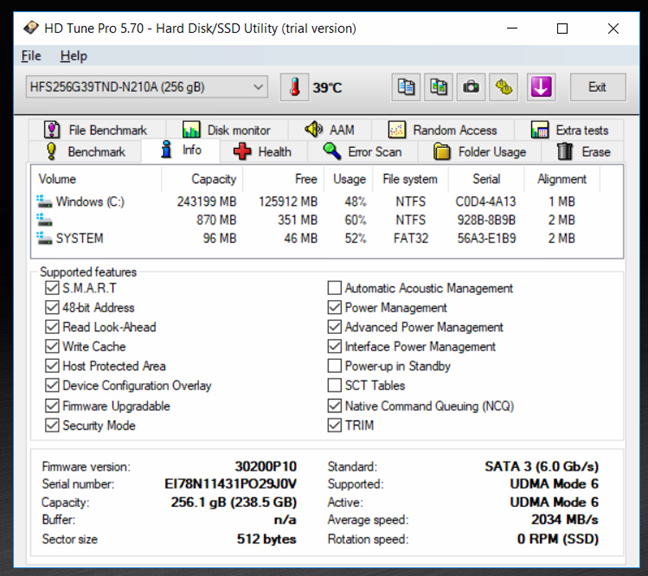Click the Exit button

[598, 87]
